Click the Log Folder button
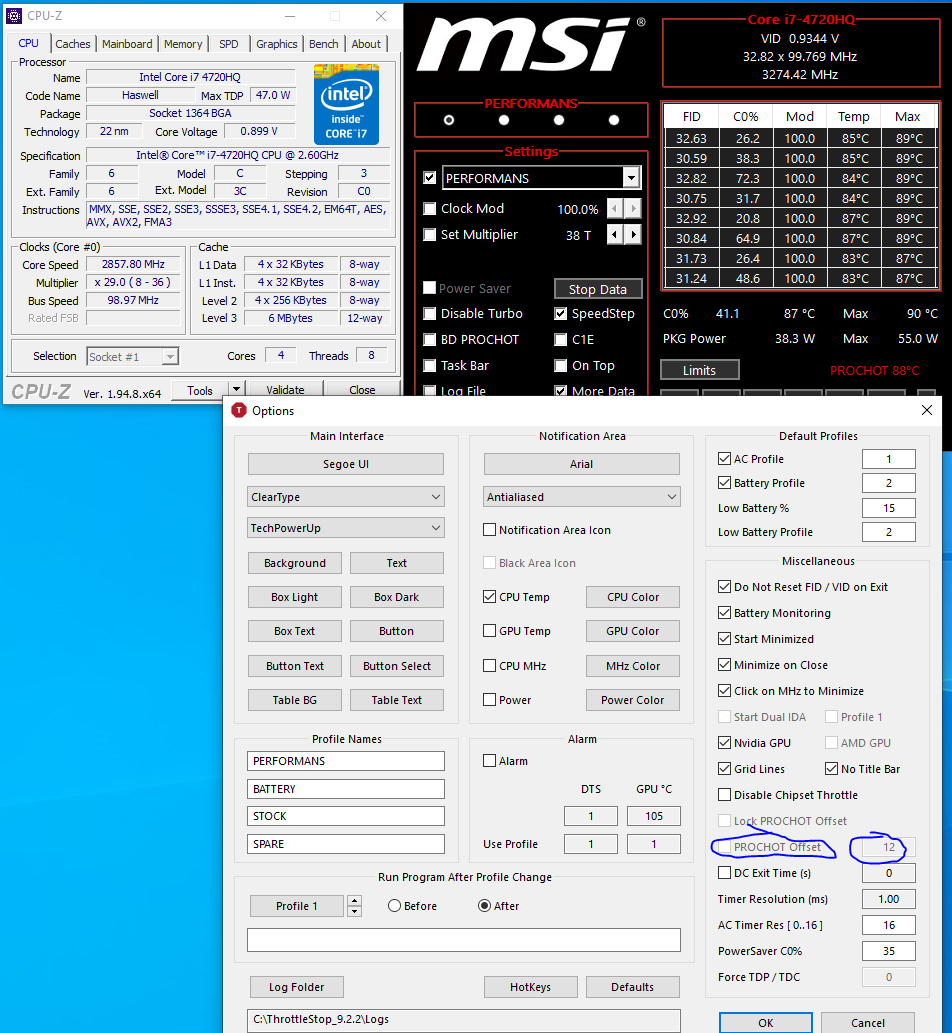 [296, 987]
